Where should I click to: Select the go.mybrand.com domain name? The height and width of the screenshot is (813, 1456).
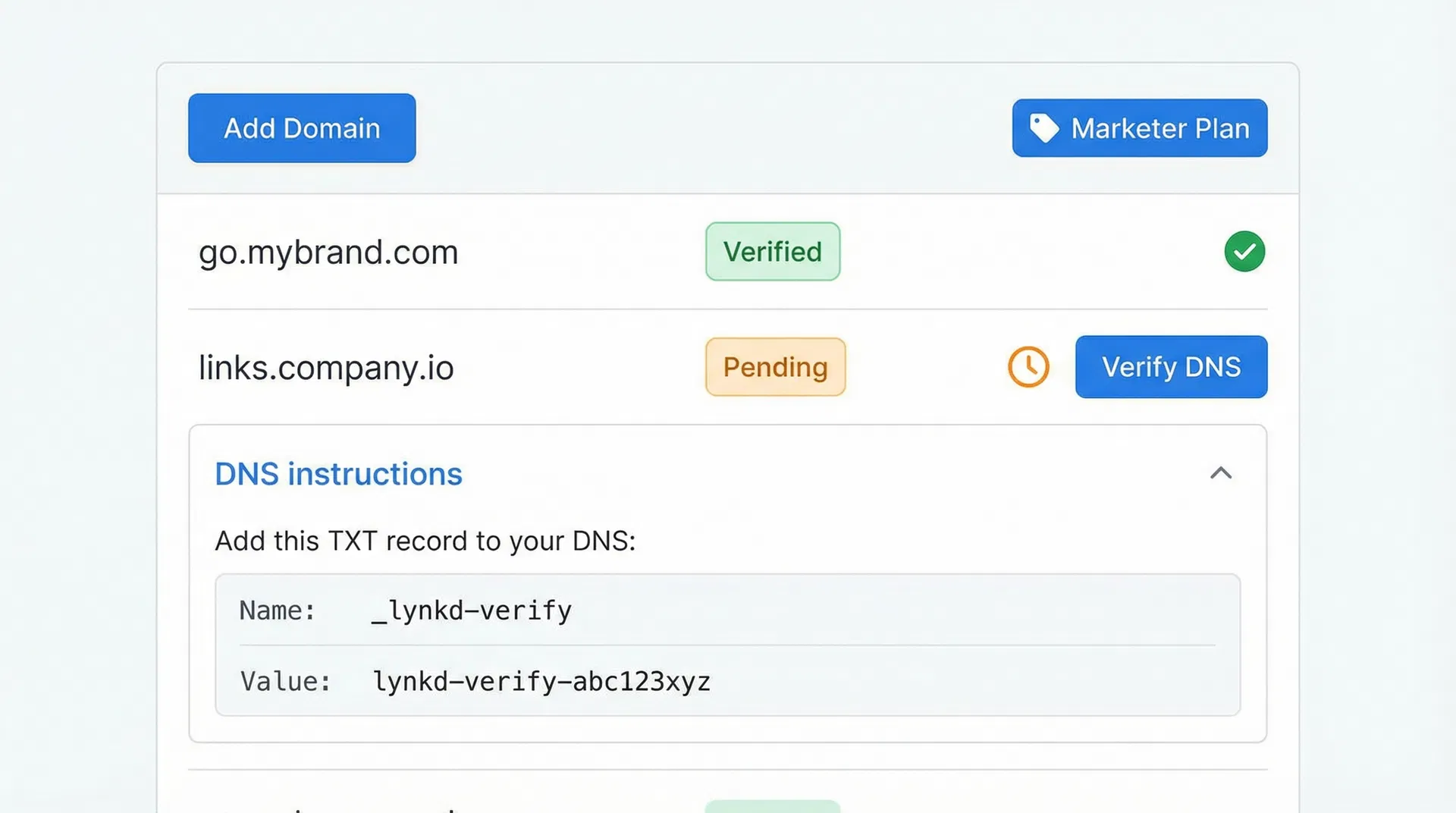pos(328,251)
